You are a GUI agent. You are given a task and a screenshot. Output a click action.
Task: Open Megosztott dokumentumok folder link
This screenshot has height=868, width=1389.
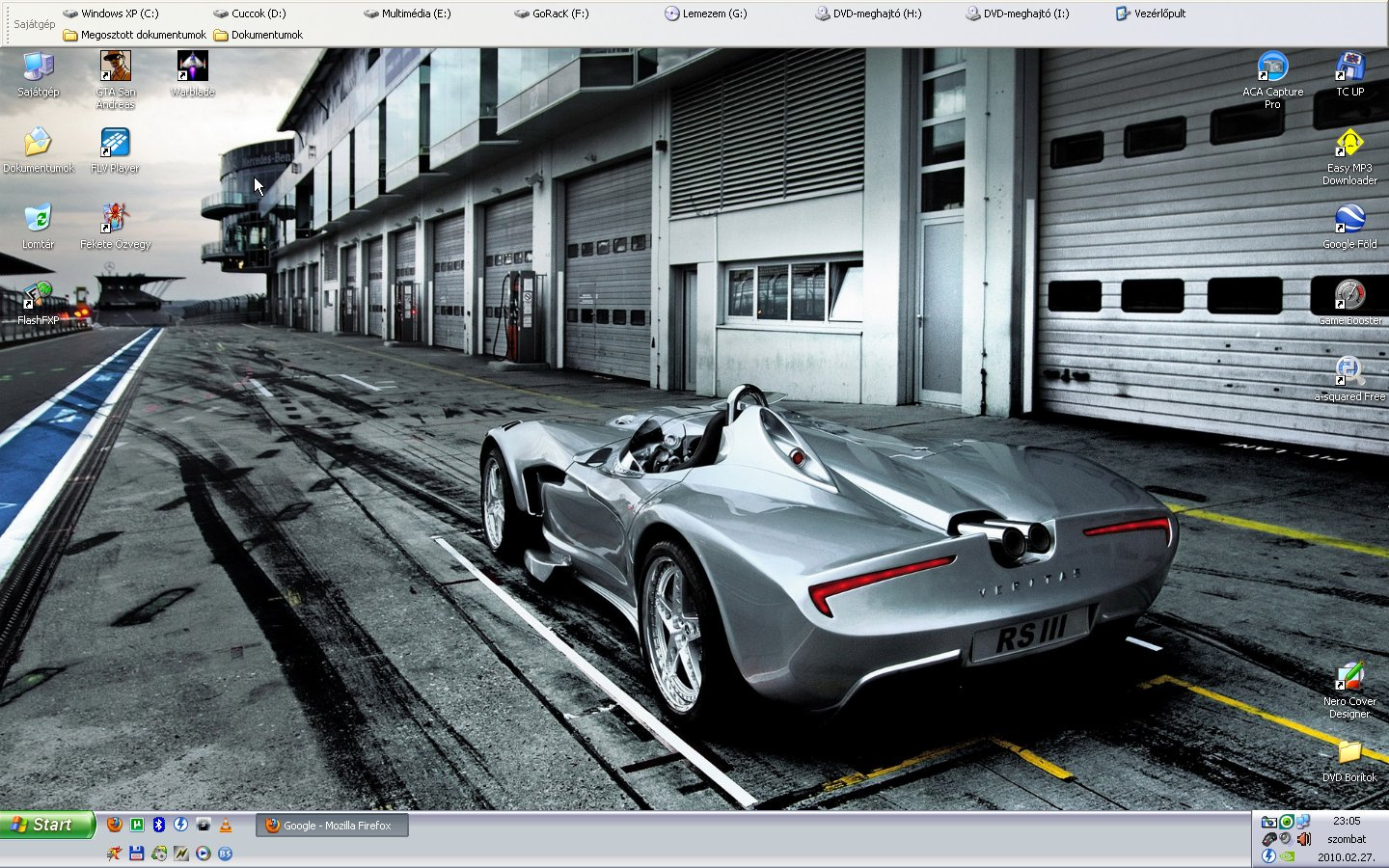135,35
